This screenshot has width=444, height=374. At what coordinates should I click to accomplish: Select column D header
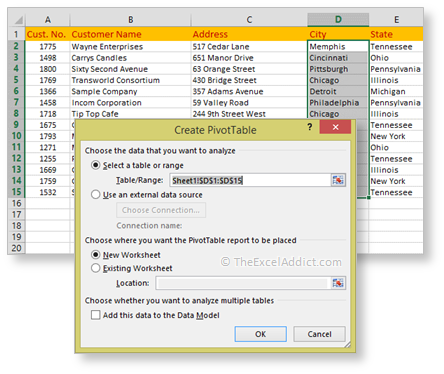pyautogui.click(x=338, y=20)
